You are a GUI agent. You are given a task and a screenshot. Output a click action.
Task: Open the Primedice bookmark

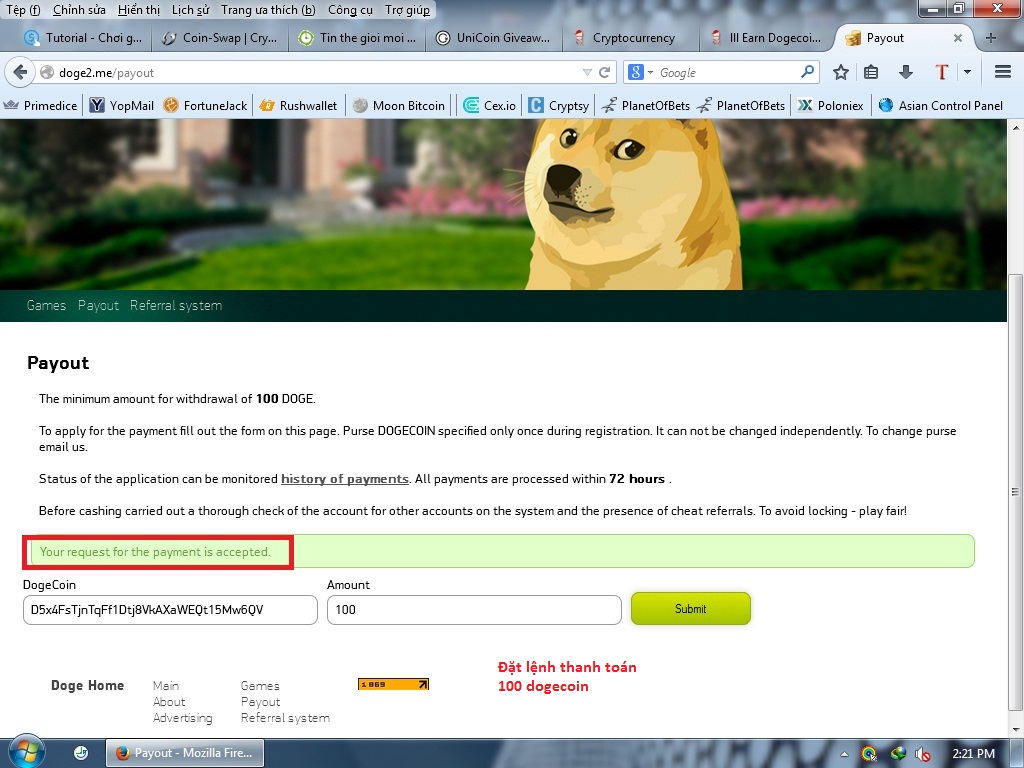[40, 104]
